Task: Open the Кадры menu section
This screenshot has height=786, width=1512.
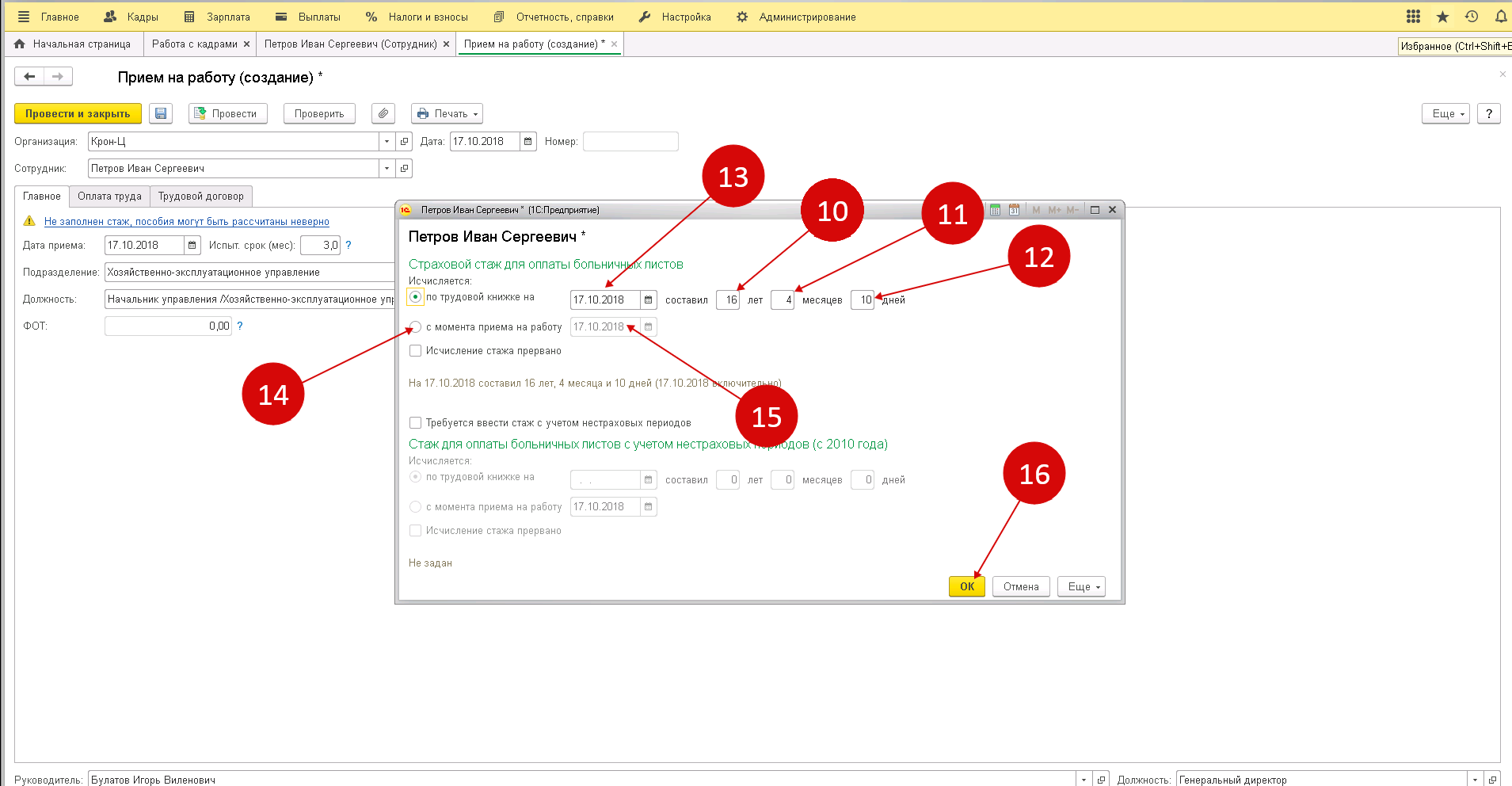Action: coord(131,17)
